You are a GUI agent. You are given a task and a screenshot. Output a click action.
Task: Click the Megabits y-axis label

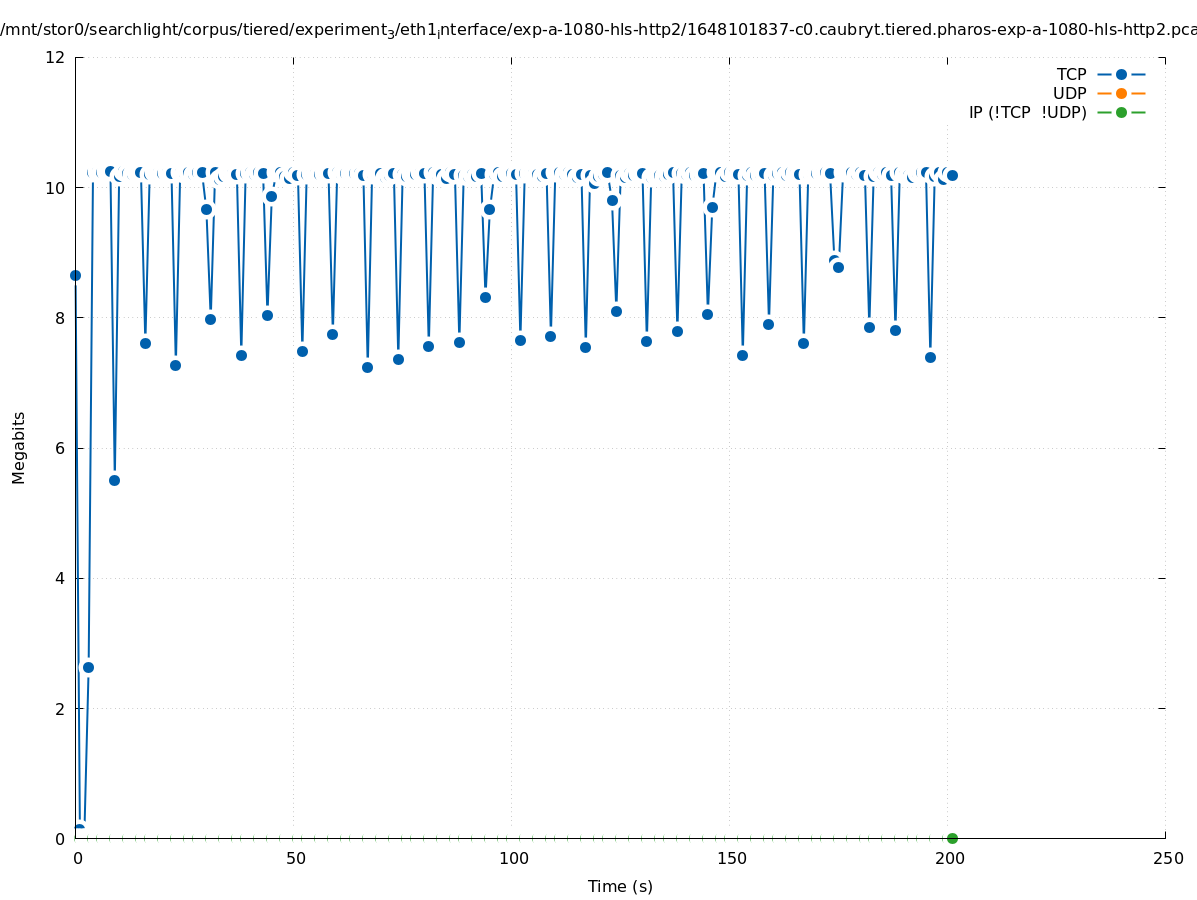click(19, 447)
